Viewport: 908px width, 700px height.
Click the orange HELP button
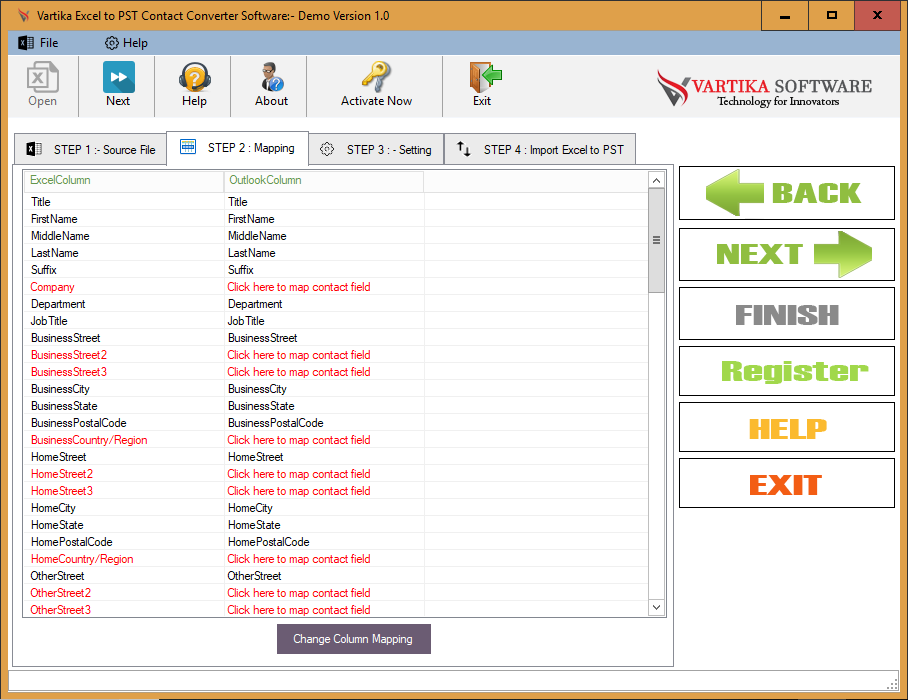786,427
